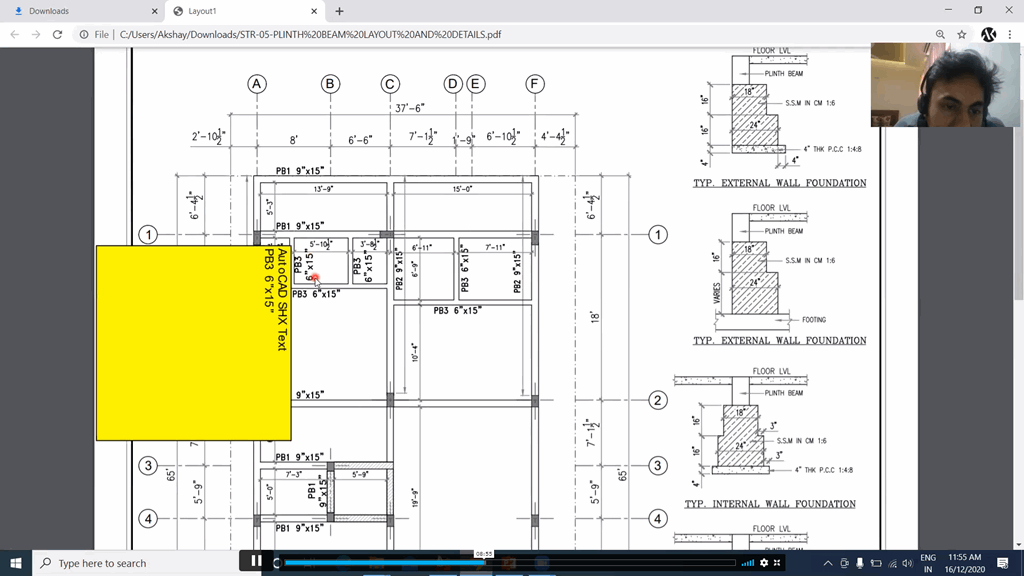The height and width of the screenshot is (576, 1024).
Task: Switch the ENG IN input language
Action: (x=928, y=563)
